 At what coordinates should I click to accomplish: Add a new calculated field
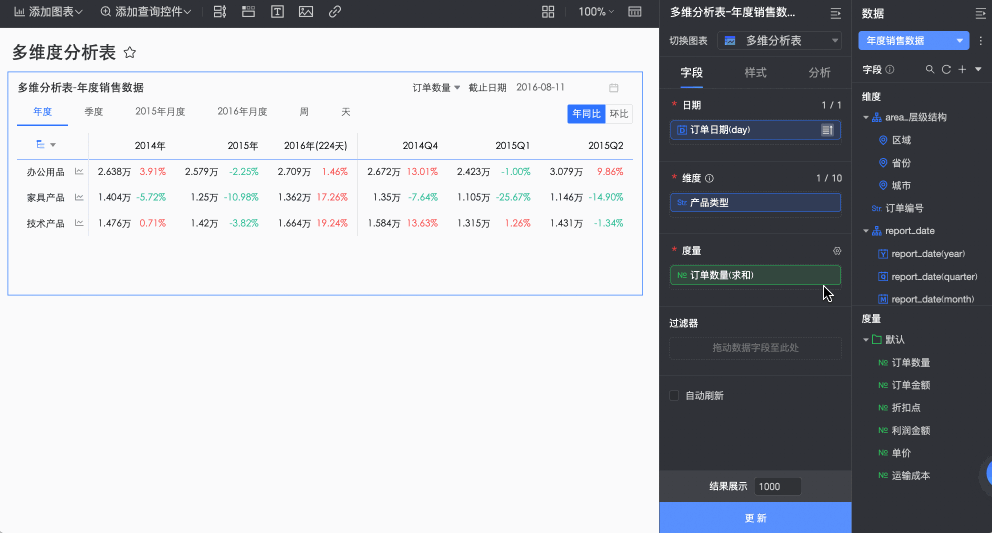click(962, 70)
